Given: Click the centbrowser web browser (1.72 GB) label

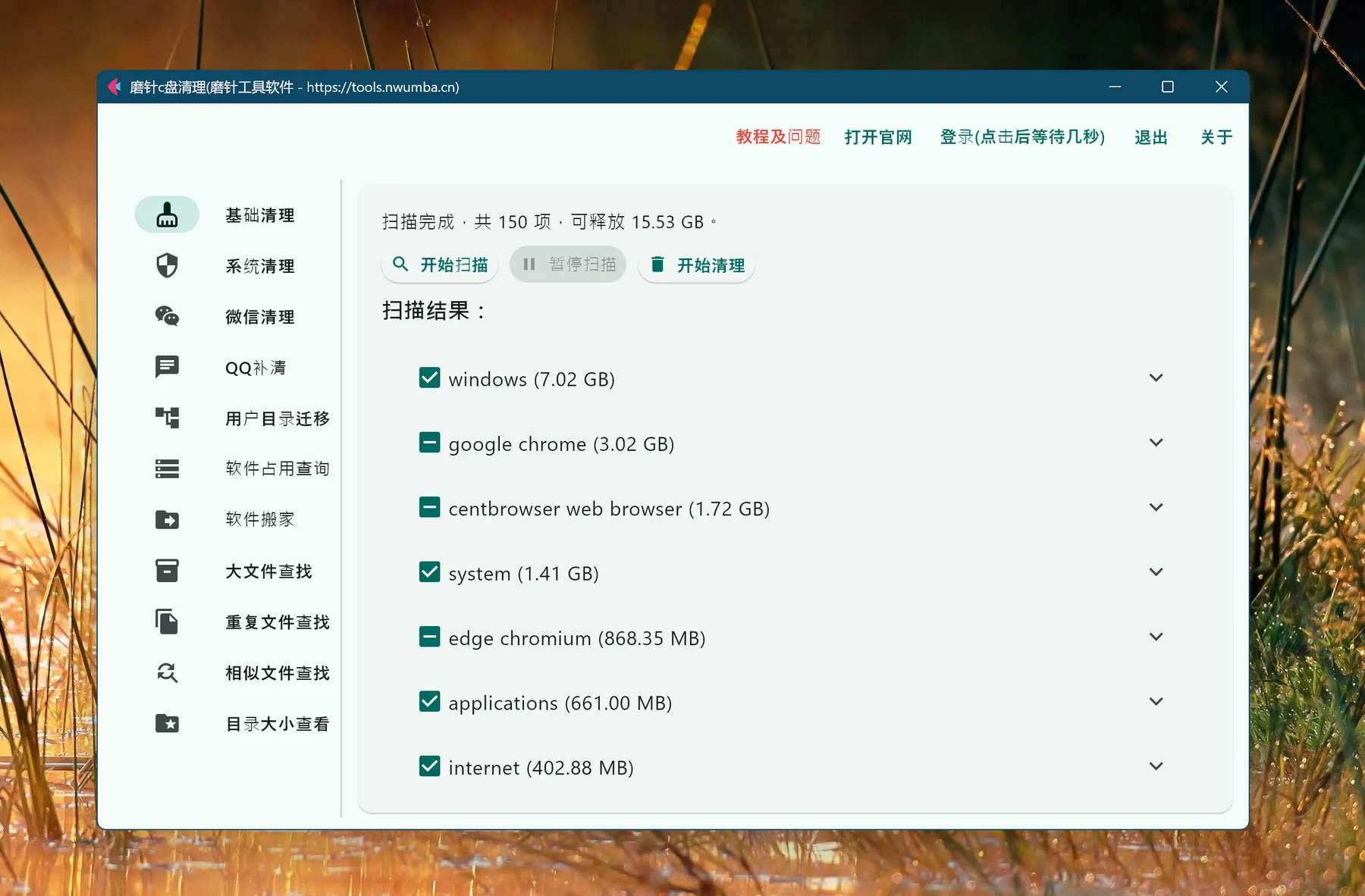Looking at the screenshot, I should coord(609,509).
